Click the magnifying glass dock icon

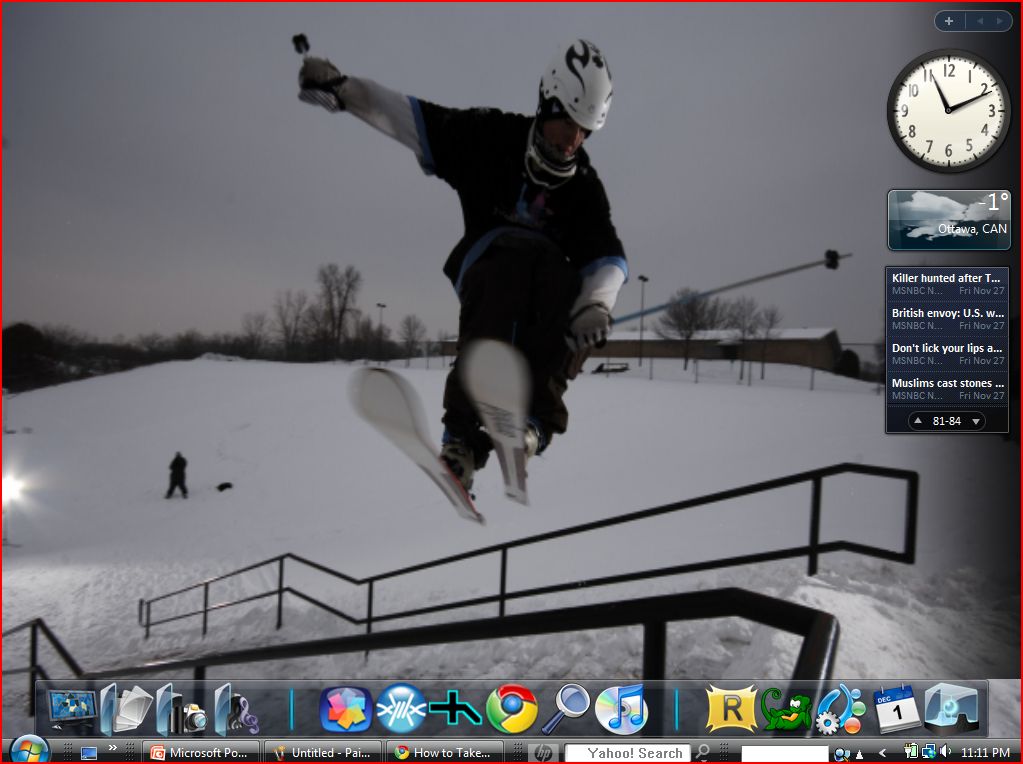[566, 709]
